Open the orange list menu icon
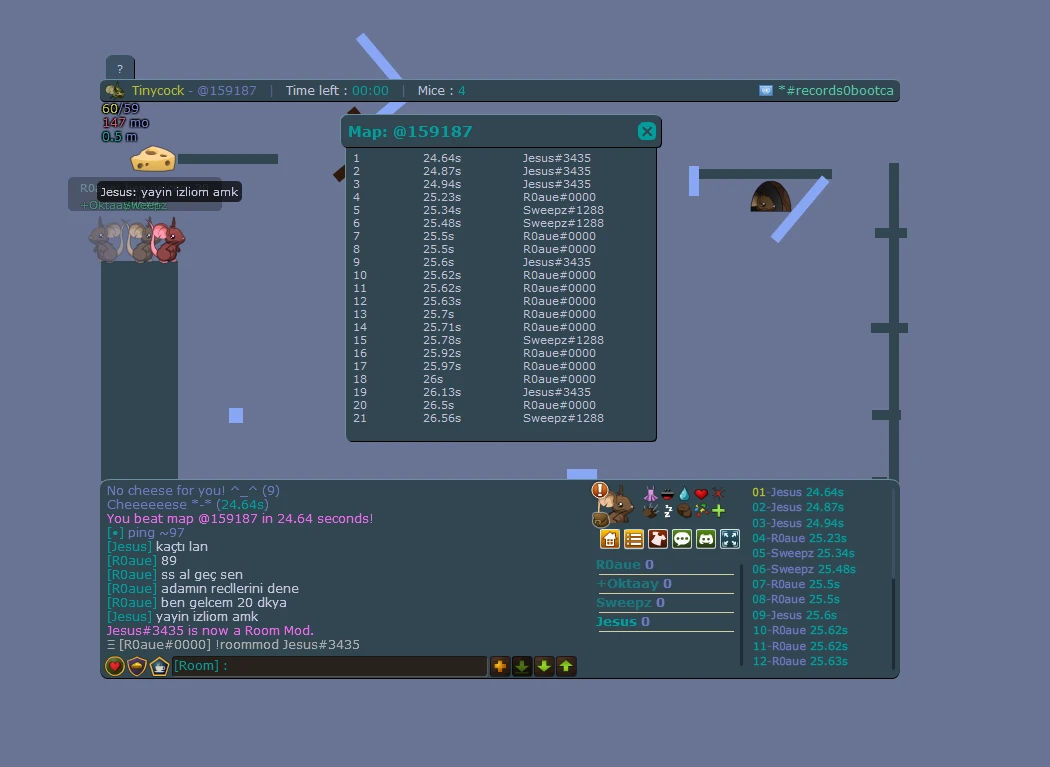The height and width of the screenshot is (767, 1050). tap(633, 539)
